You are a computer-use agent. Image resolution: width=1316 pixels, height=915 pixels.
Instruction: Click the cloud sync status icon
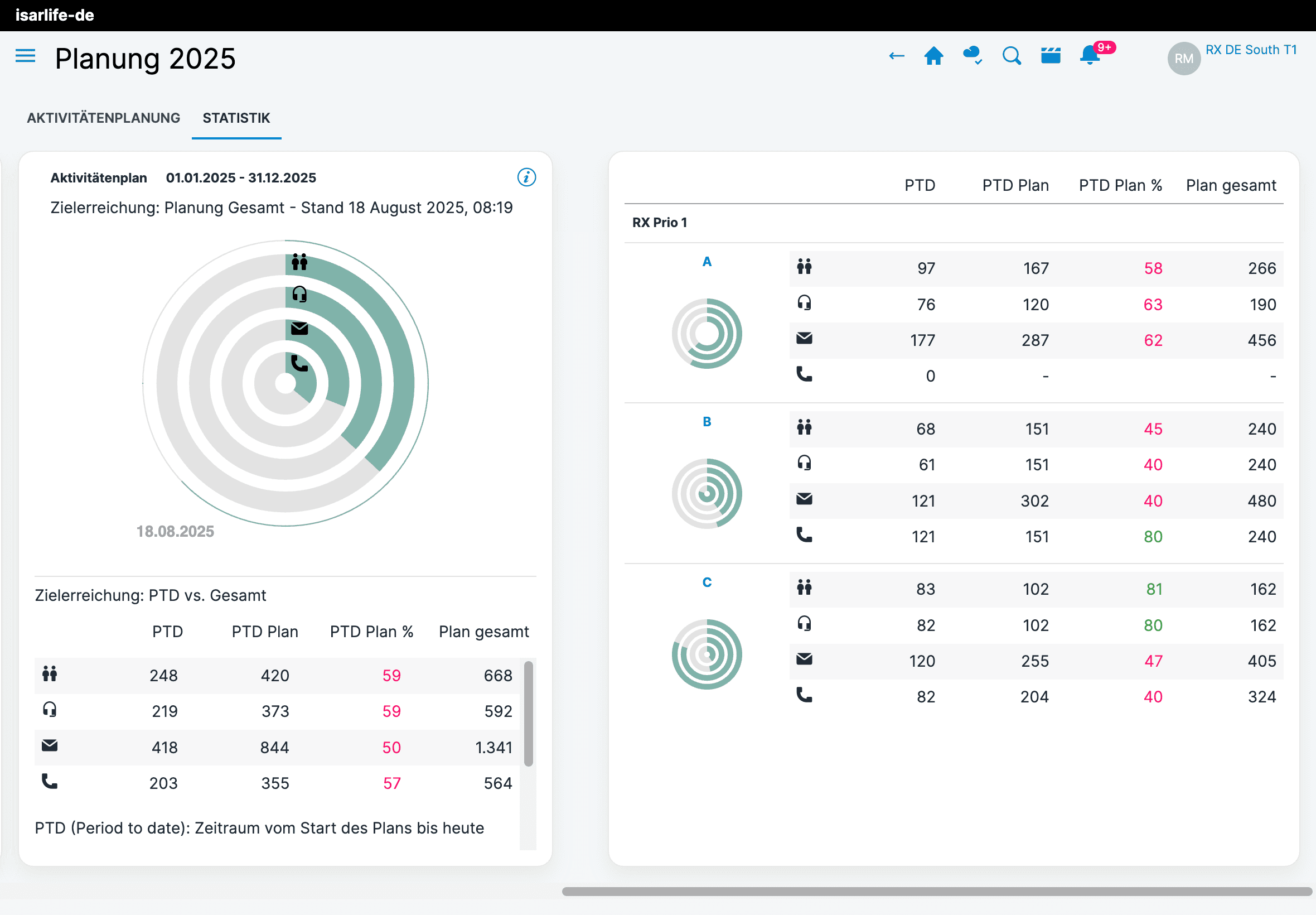[973, 56]
